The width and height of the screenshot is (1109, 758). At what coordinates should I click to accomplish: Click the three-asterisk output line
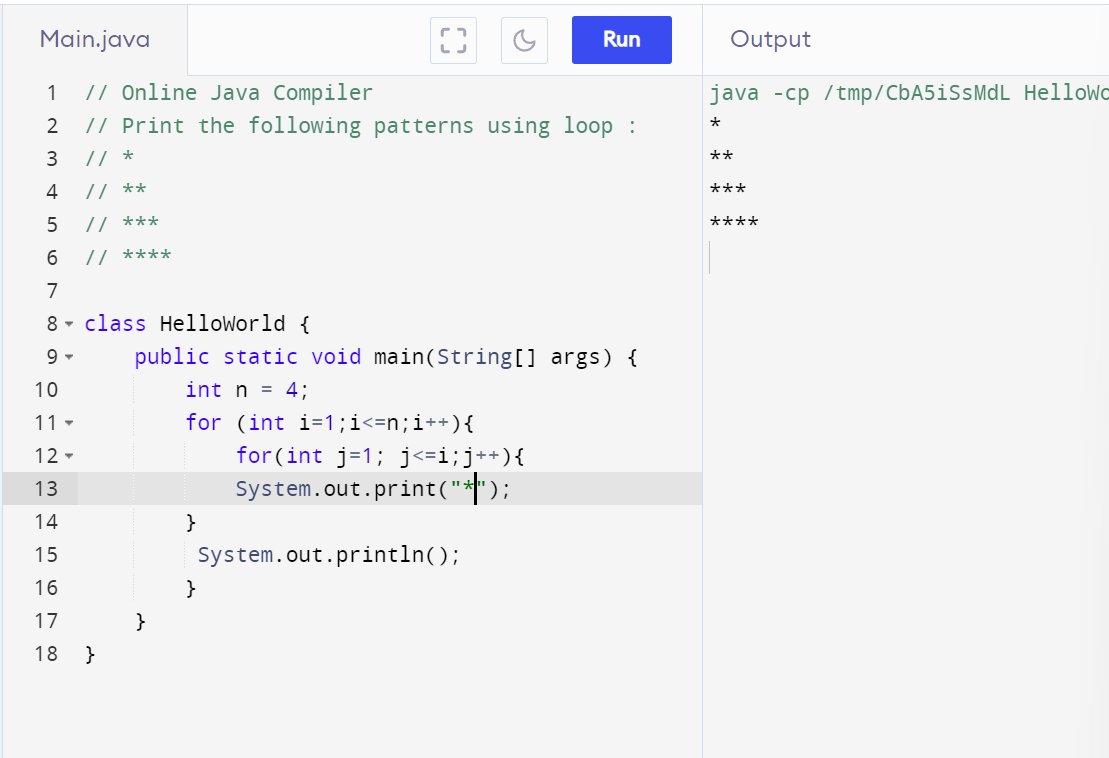728,190
